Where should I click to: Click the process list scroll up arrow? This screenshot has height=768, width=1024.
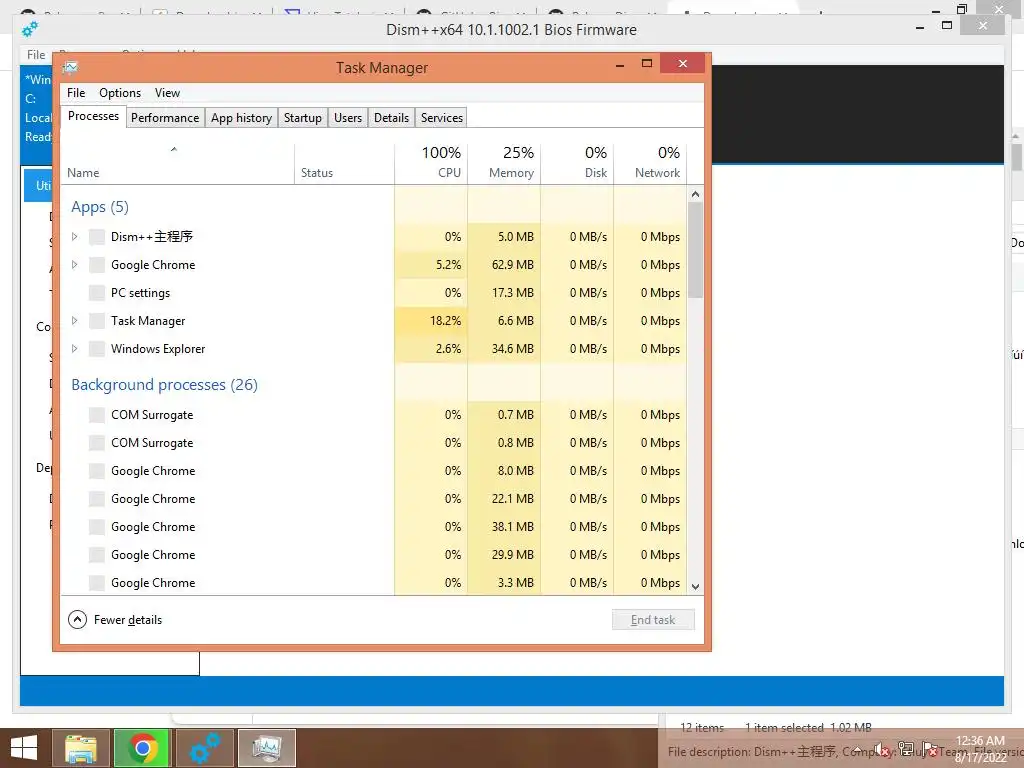tap(695, 194)
